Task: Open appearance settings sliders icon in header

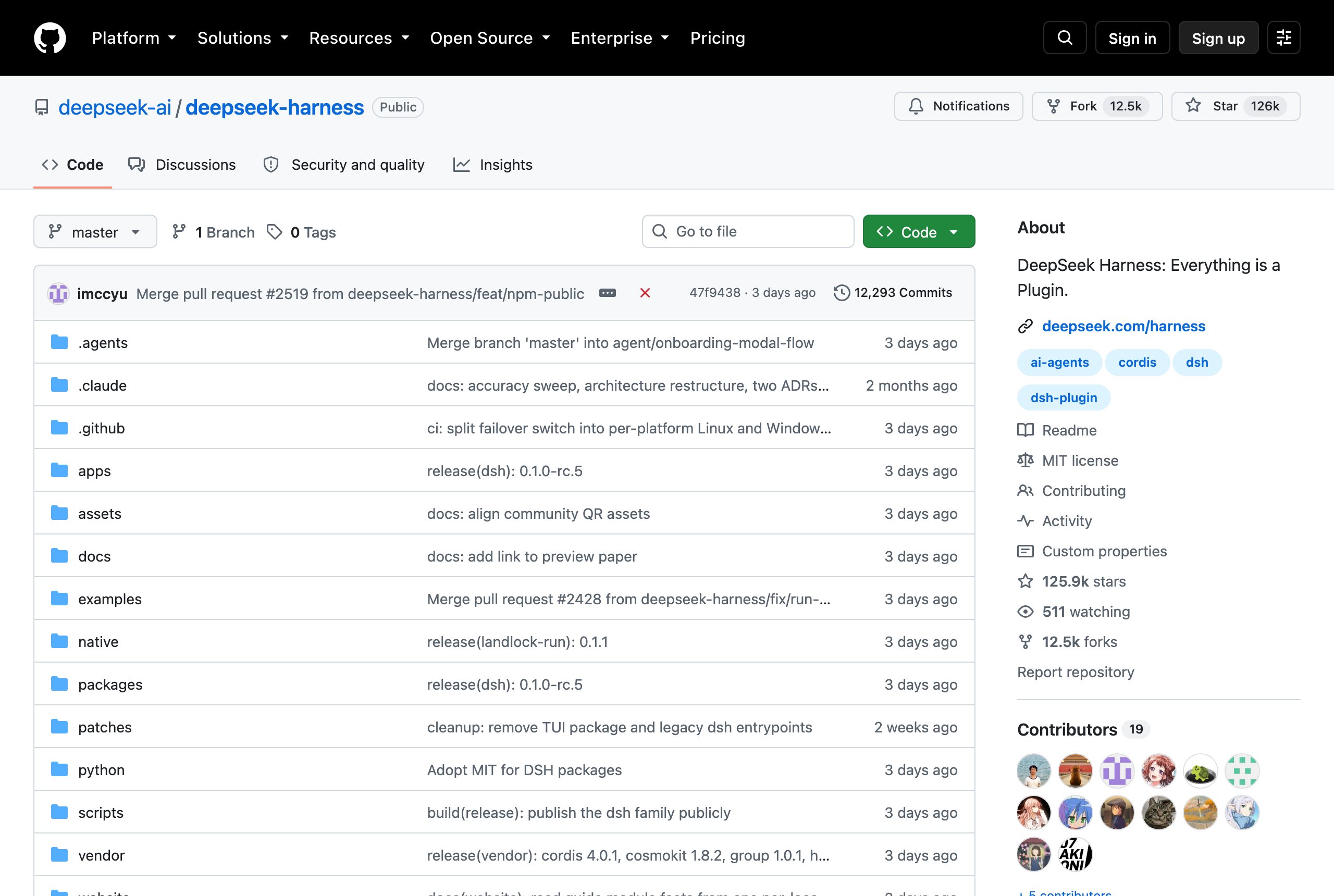Action: click(1283, 38)
